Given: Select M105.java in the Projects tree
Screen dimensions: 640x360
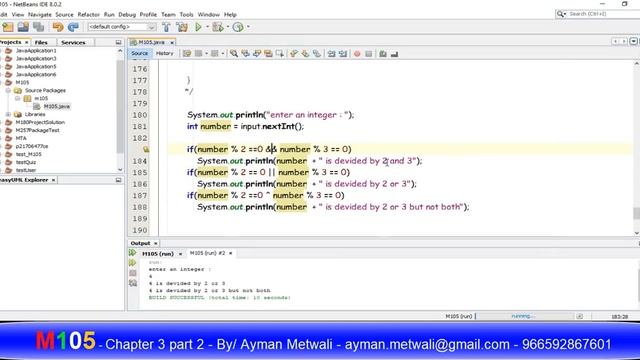Looking at the screenshot, I should tap(57, 107).
